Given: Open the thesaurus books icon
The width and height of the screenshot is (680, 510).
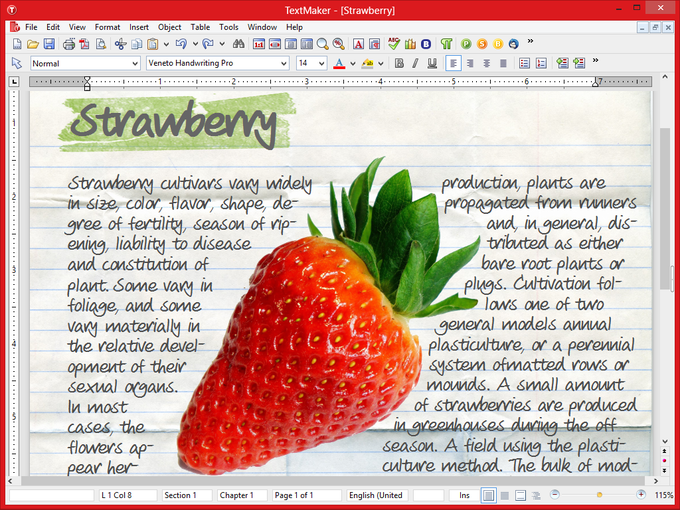Looking at the screenshot, I should click(410, 44).
